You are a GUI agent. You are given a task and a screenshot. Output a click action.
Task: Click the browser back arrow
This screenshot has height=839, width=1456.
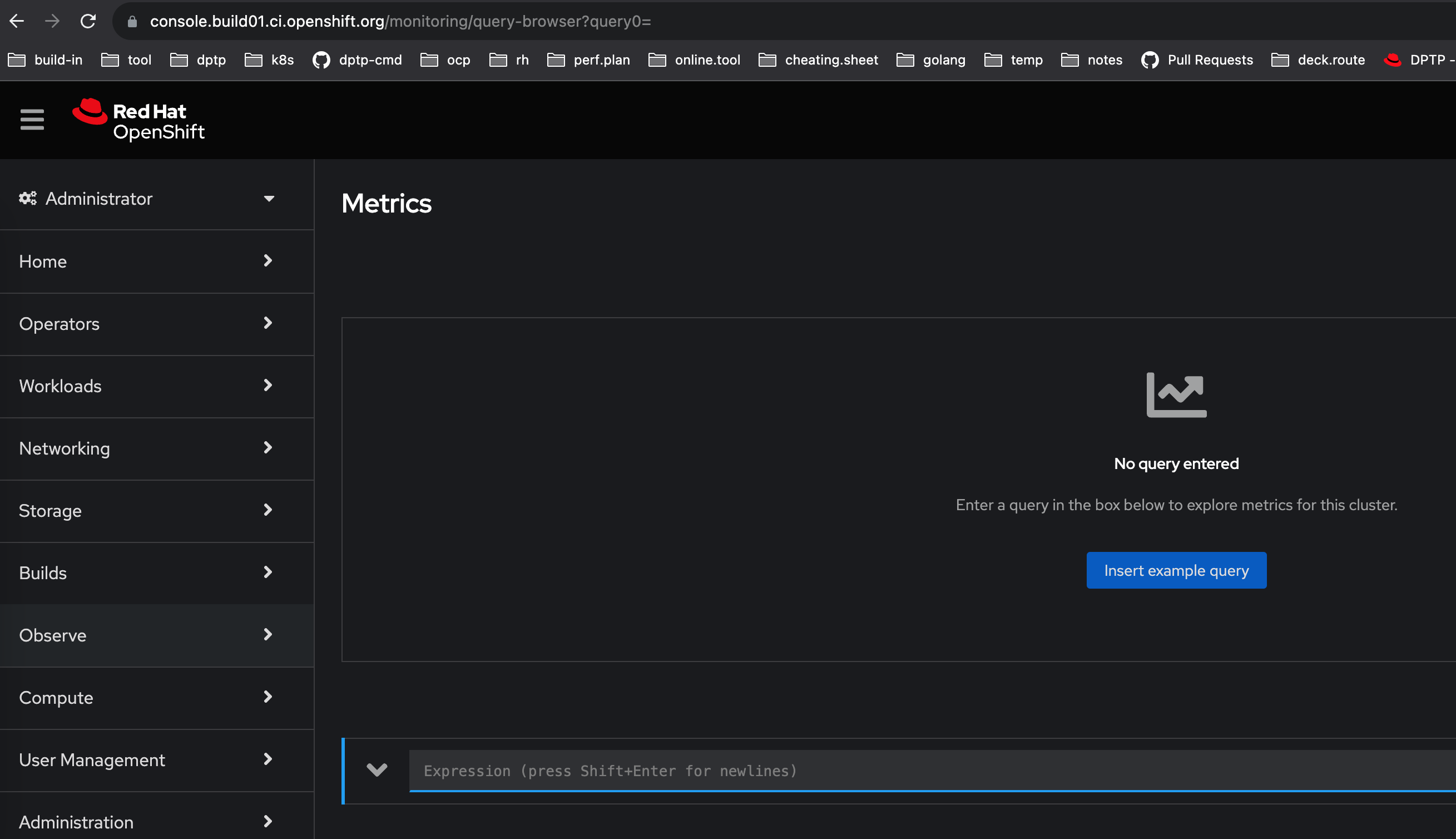[17, 21]
